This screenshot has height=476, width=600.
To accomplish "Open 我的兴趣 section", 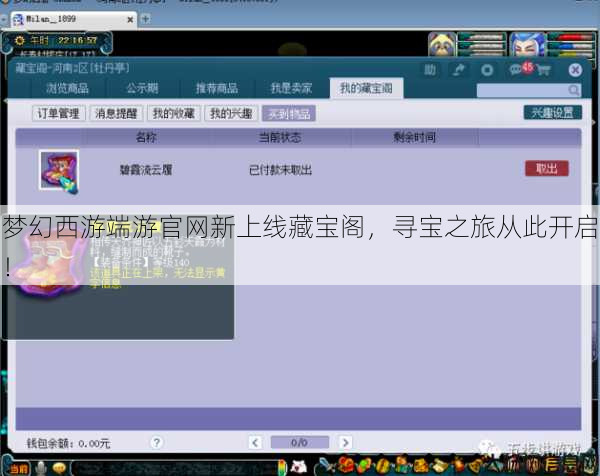I will (x=232, y=113).
